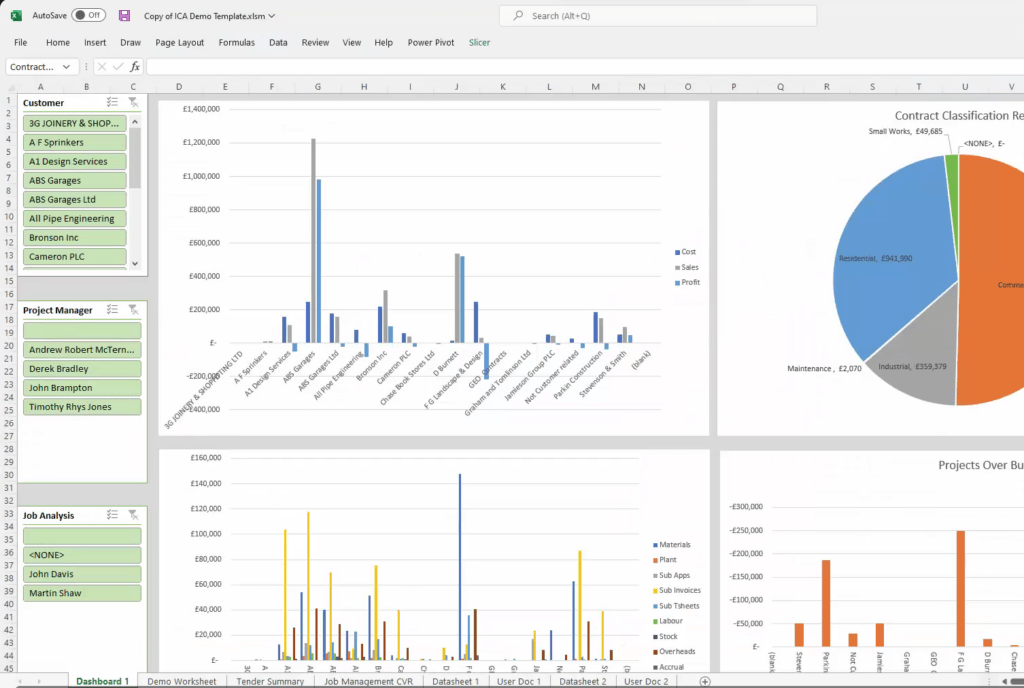Click the Insert Function fx icon
This screenshot has width=1024, height=688.
click(135, 67)
